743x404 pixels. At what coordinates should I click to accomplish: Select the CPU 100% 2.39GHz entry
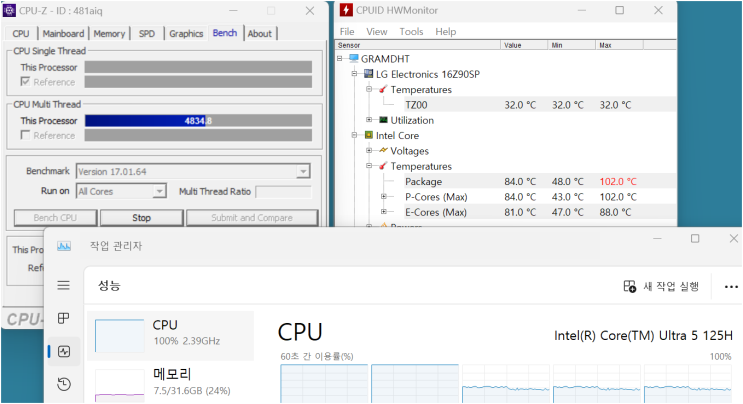171,335
